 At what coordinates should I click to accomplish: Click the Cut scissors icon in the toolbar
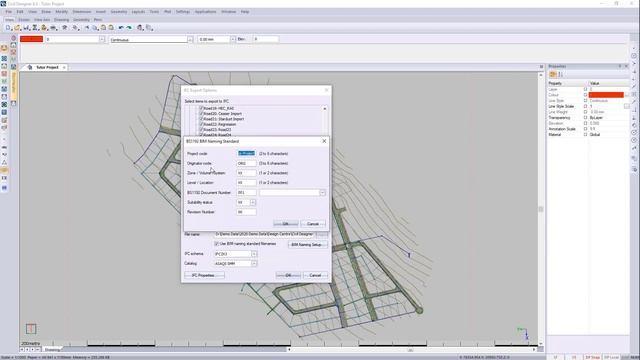[87, 28]
